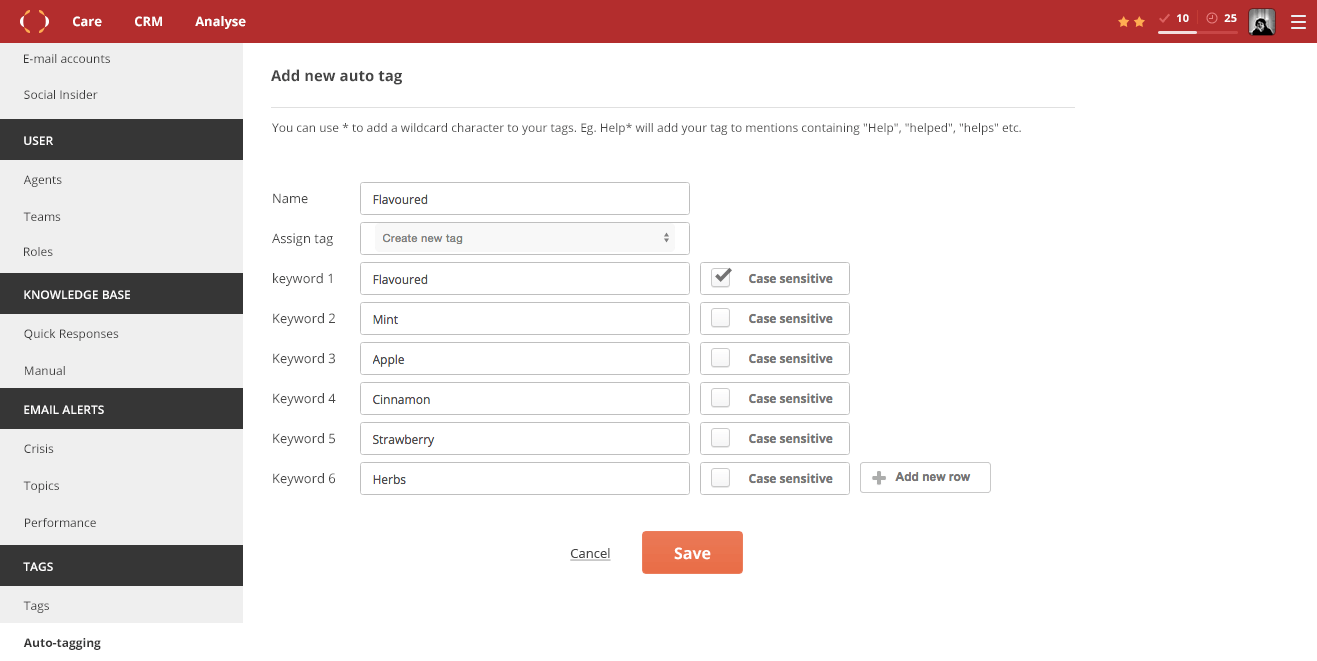The image size is (1317, 661).
Task: Open the CRM menu
Action: [148, 21]
